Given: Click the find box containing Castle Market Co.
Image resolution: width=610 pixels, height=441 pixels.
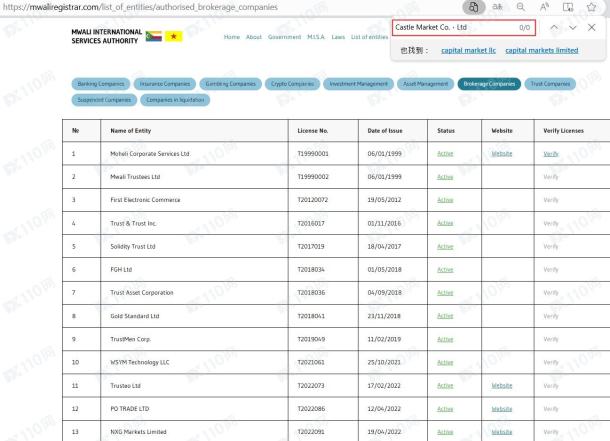Looking at the screenshot, I should click(464, 28).
